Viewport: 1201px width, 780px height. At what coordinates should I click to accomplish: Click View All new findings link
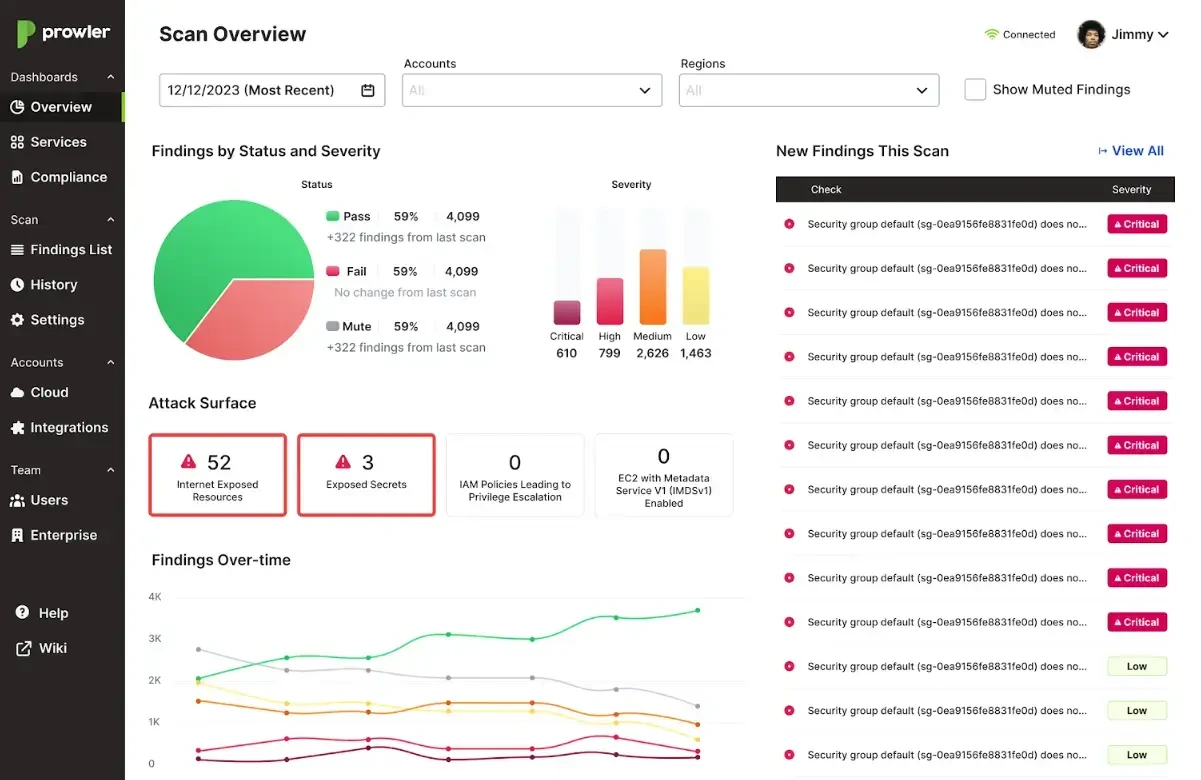coord(1131,151)
